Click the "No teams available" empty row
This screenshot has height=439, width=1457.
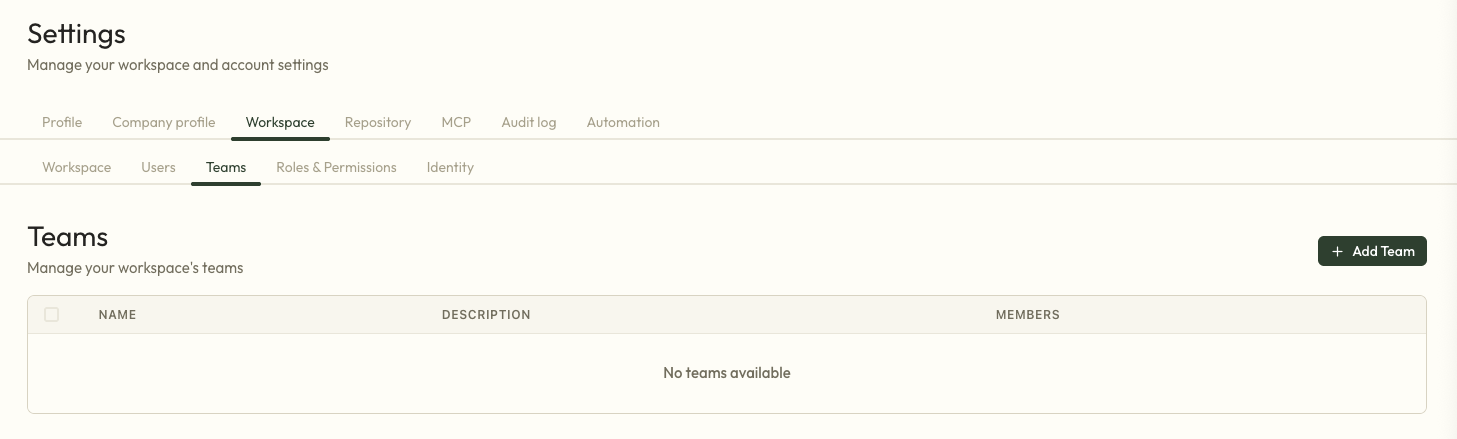tap(727, 373)
